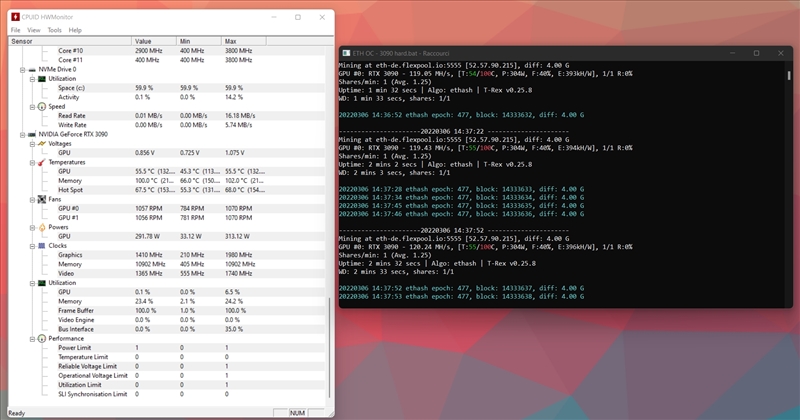This screenshot has width=800, height=420.
Task: Click the terminal window scrollbar thumb
Action: (789, 76)
